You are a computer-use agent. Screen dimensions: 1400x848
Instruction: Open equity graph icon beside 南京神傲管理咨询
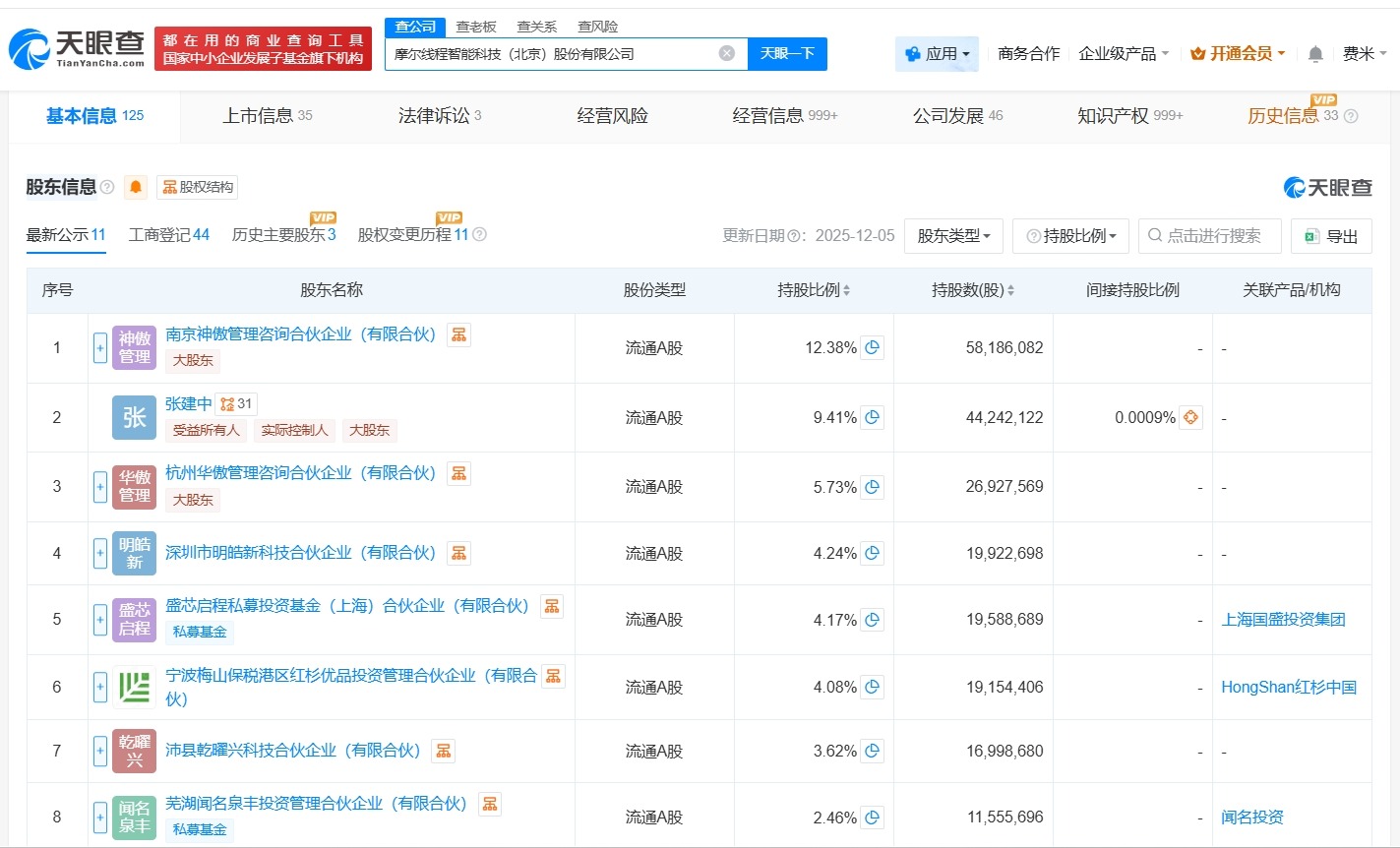[458, 334]
